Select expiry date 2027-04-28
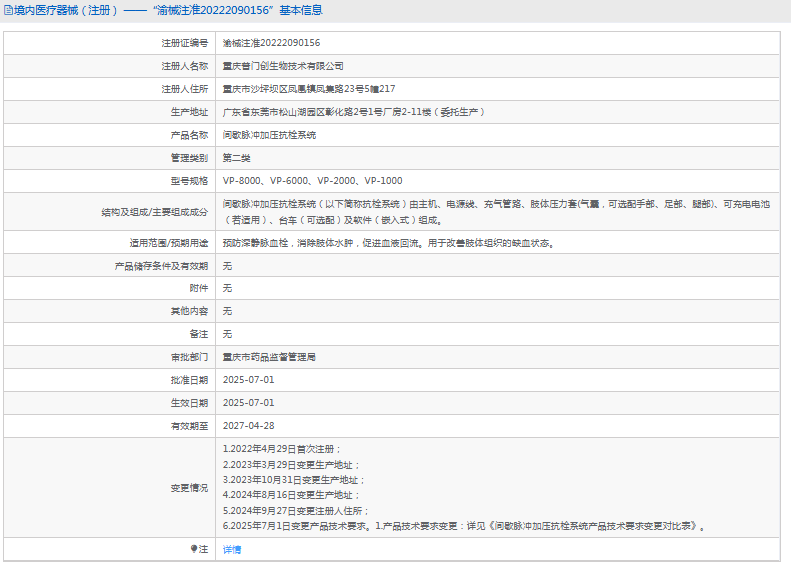This screenshot has height=568, width=791. pyautogui.click(x=248, y=426)
